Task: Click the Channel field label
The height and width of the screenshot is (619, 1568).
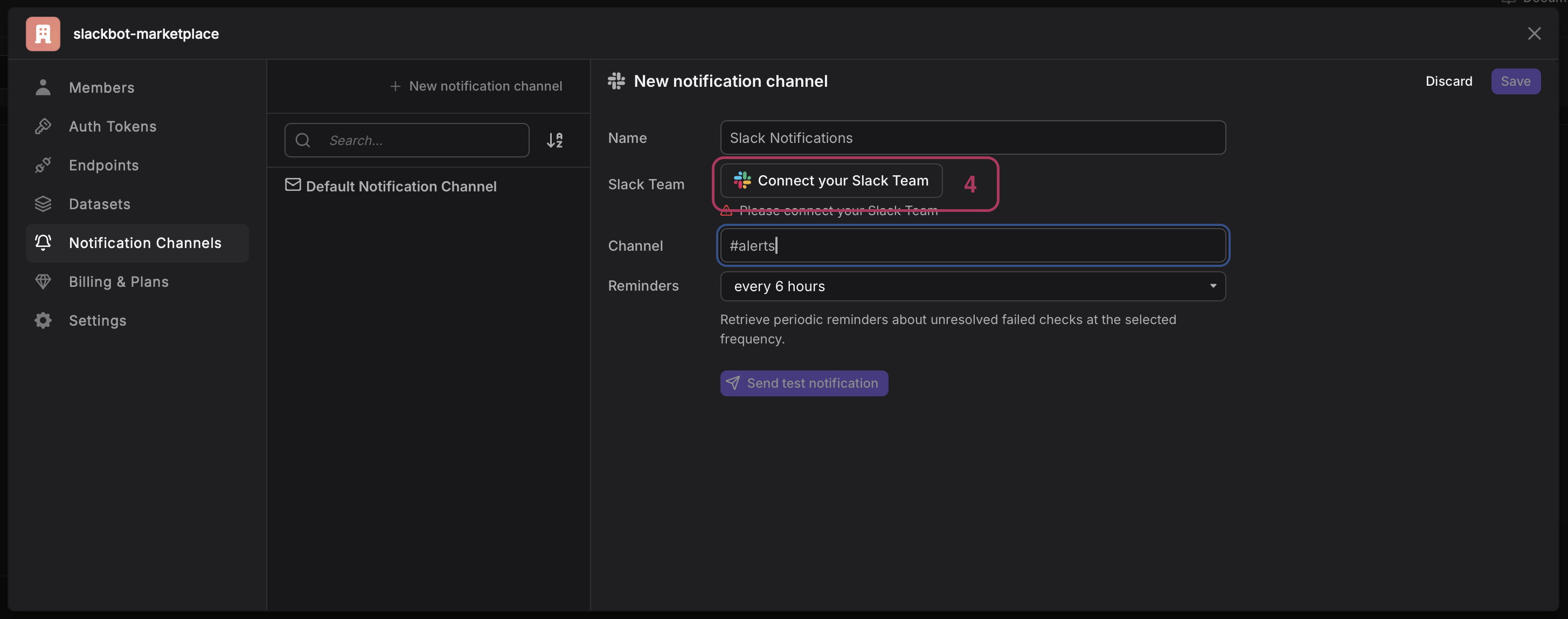Action: [635, 245]
